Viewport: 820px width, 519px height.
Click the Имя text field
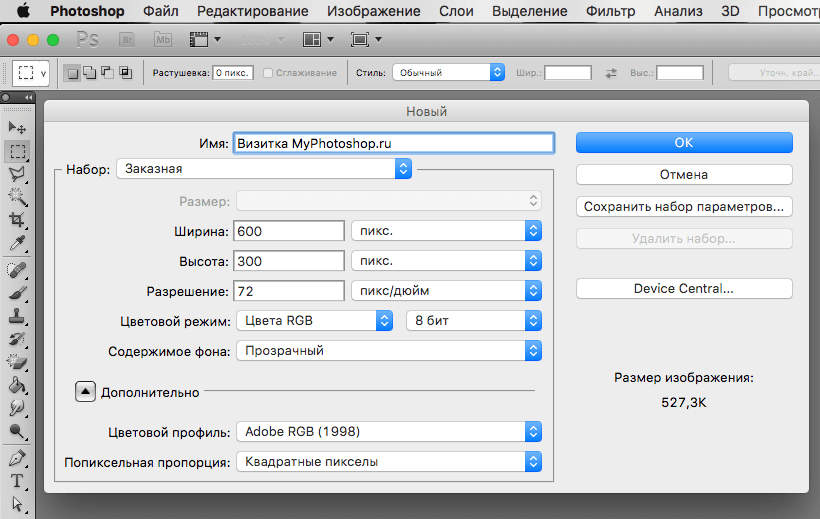pos(393,143)
